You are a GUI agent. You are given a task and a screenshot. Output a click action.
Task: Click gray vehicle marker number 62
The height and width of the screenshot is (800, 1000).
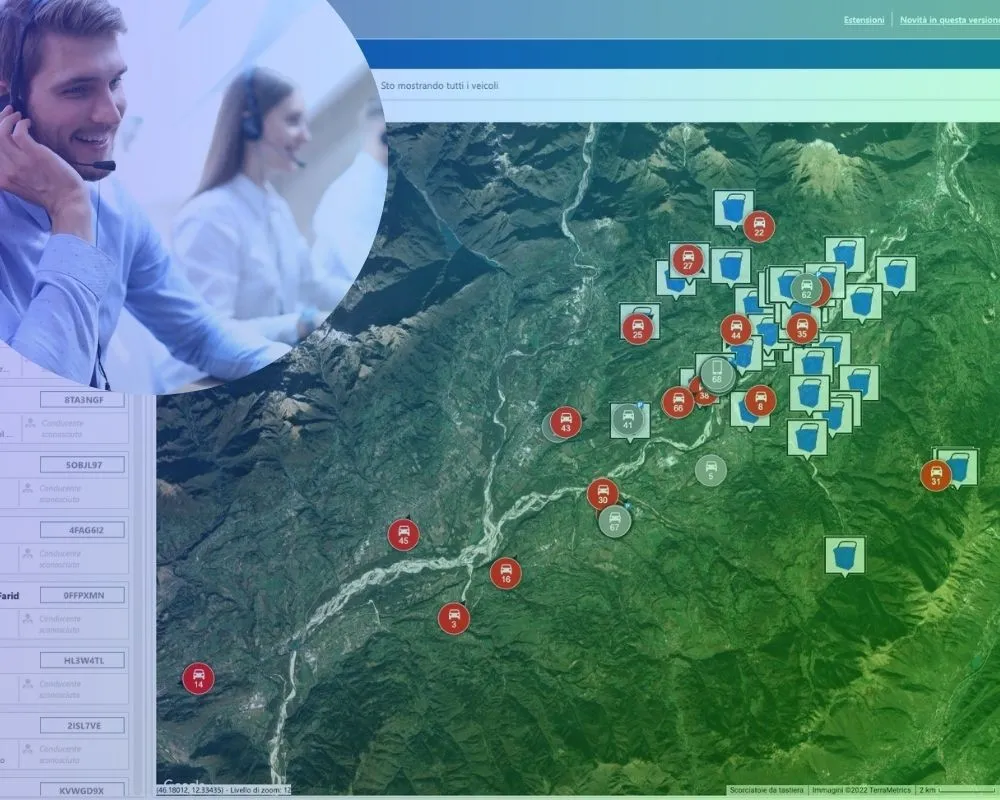(x=806, y=289)
